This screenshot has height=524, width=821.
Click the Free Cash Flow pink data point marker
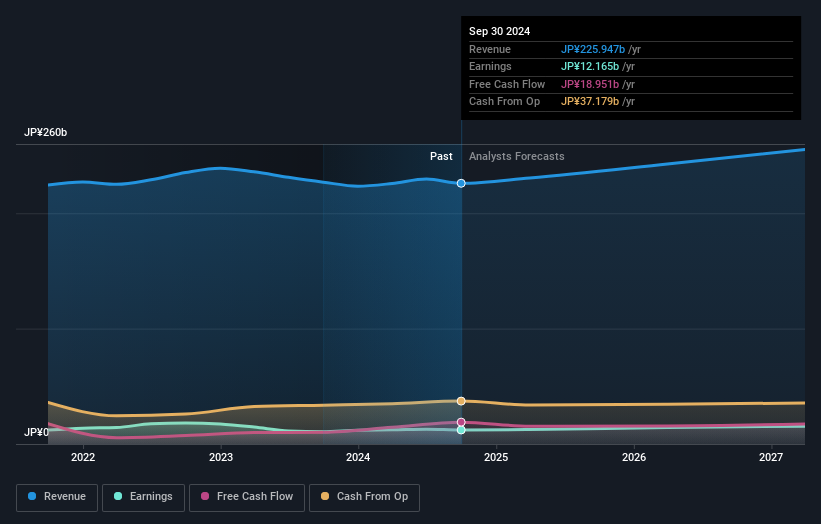pyautogui.click(x=461, y=422)
